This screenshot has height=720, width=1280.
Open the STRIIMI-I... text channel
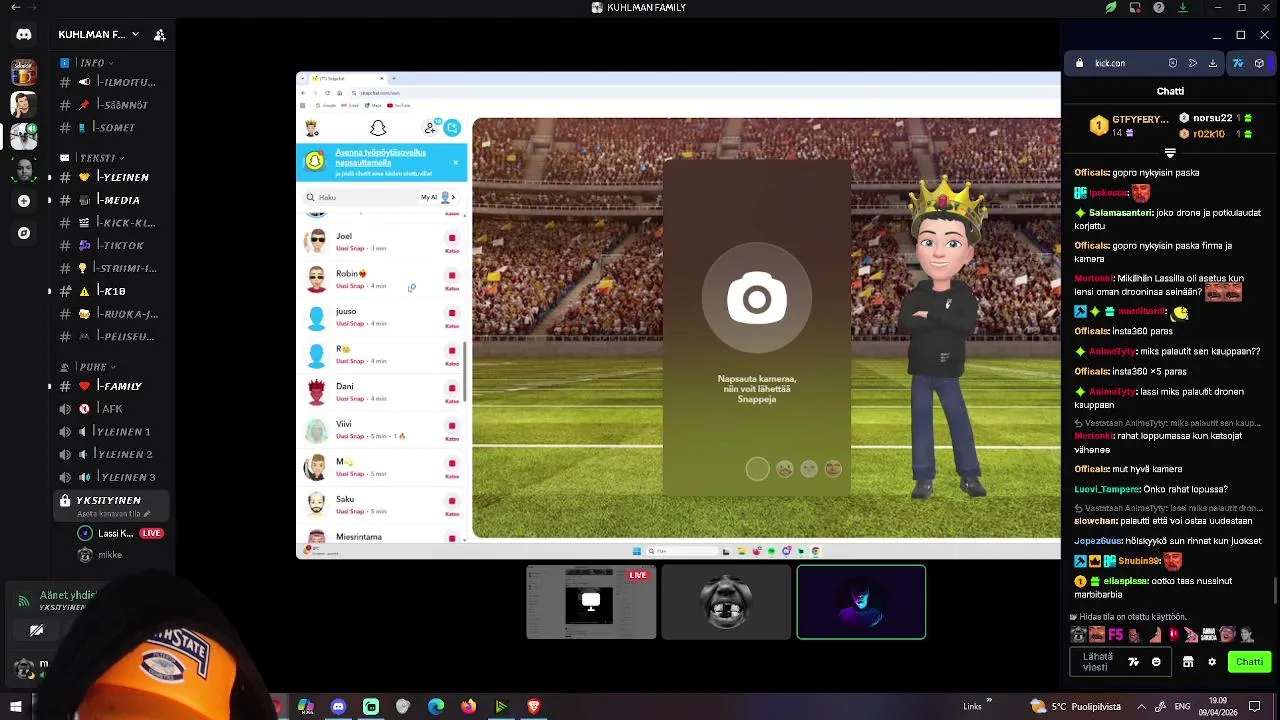(112, 268)
